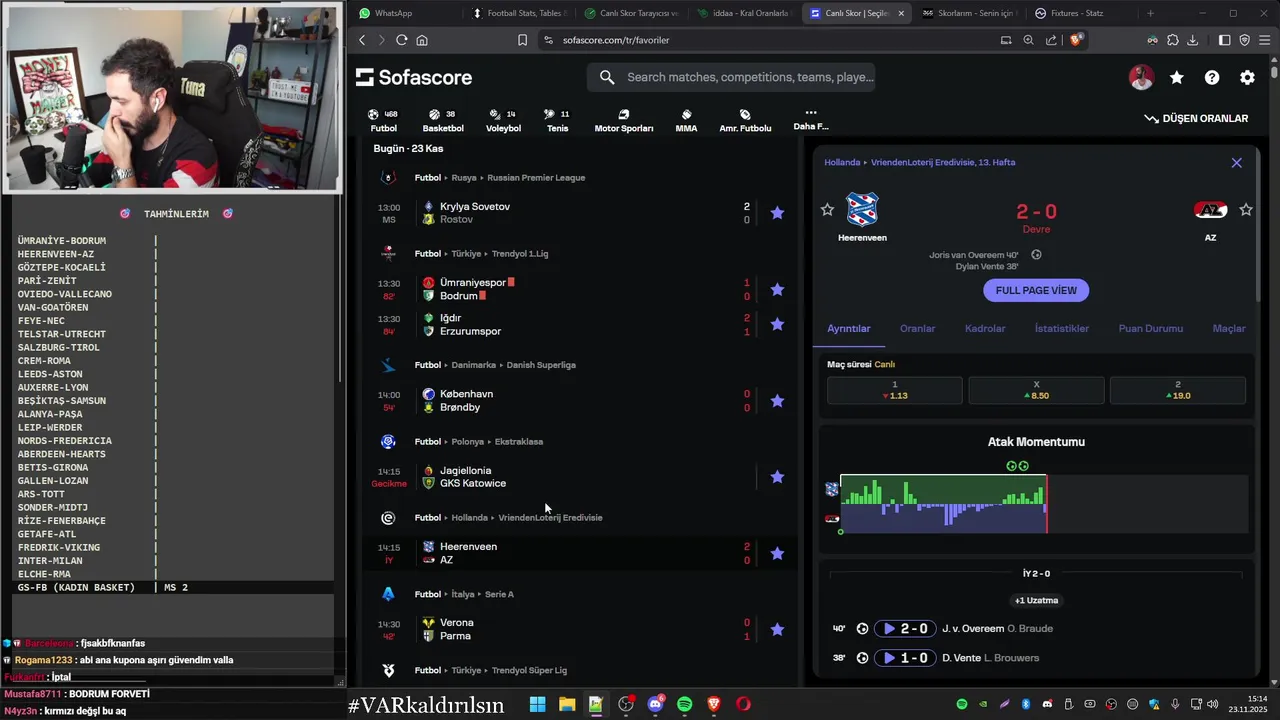The width and height of the screenshot is (1280, 720).
Task: Switch to the Ayrıntılar tab
Action: [849, 328]
